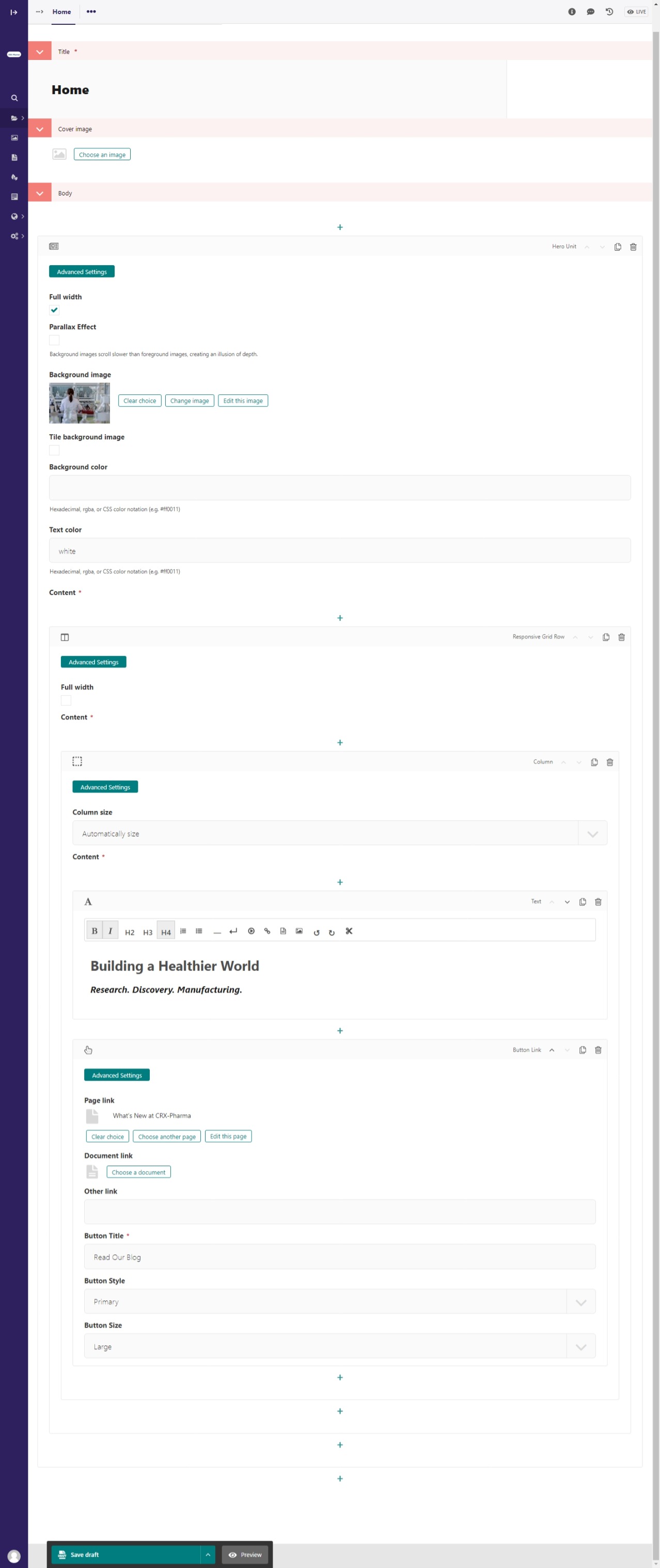Screen dimensions: 660x1568
Task: Open the comments icon in top bar
Action: coord(590,11)
